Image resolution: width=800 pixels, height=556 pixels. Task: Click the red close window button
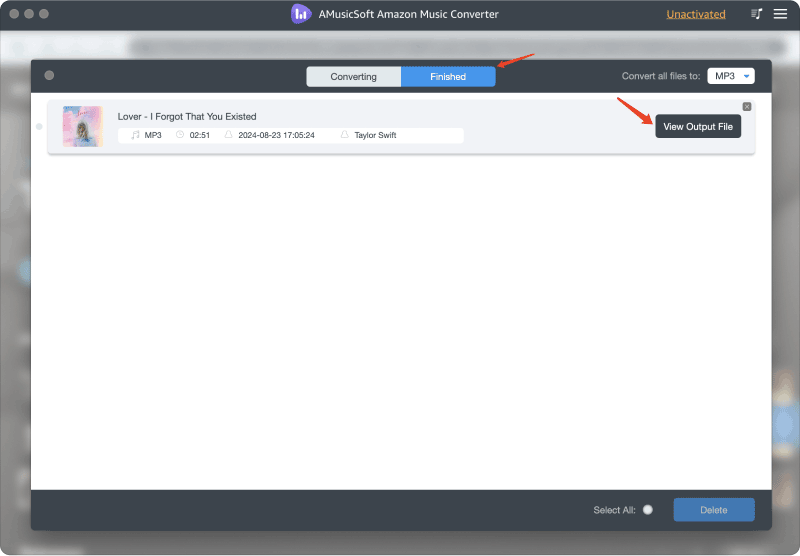[14, 14]
